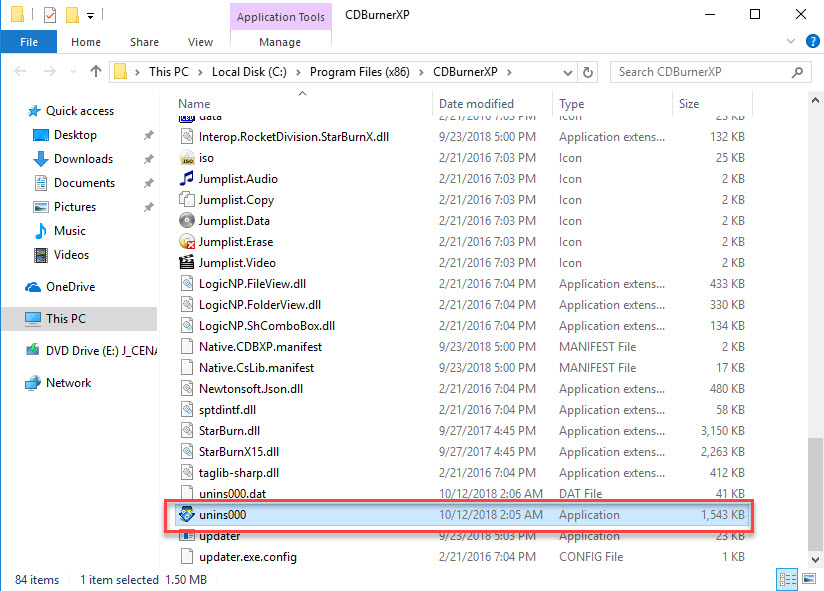
Task: Open the View ribbon tab
Action: [200, 42]
